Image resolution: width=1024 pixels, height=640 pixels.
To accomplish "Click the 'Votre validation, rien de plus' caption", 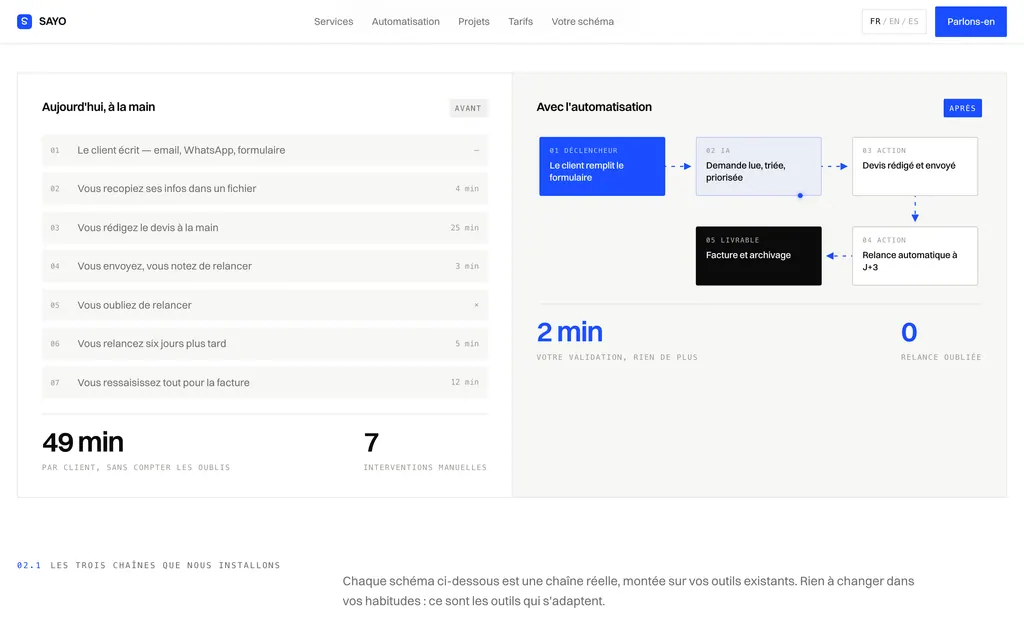I will [x=617, y=357].
